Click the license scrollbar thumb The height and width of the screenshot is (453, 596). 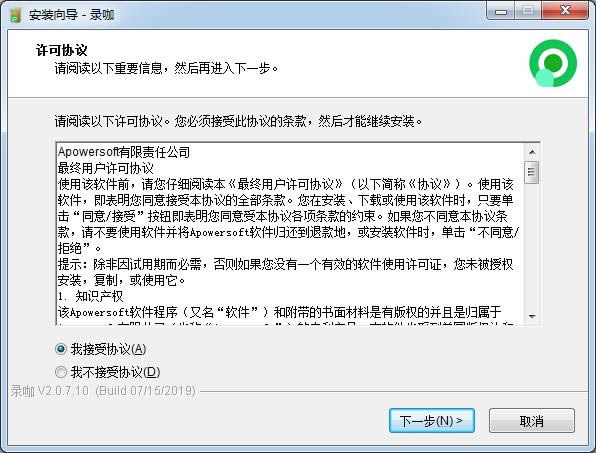tap(531, 173)
